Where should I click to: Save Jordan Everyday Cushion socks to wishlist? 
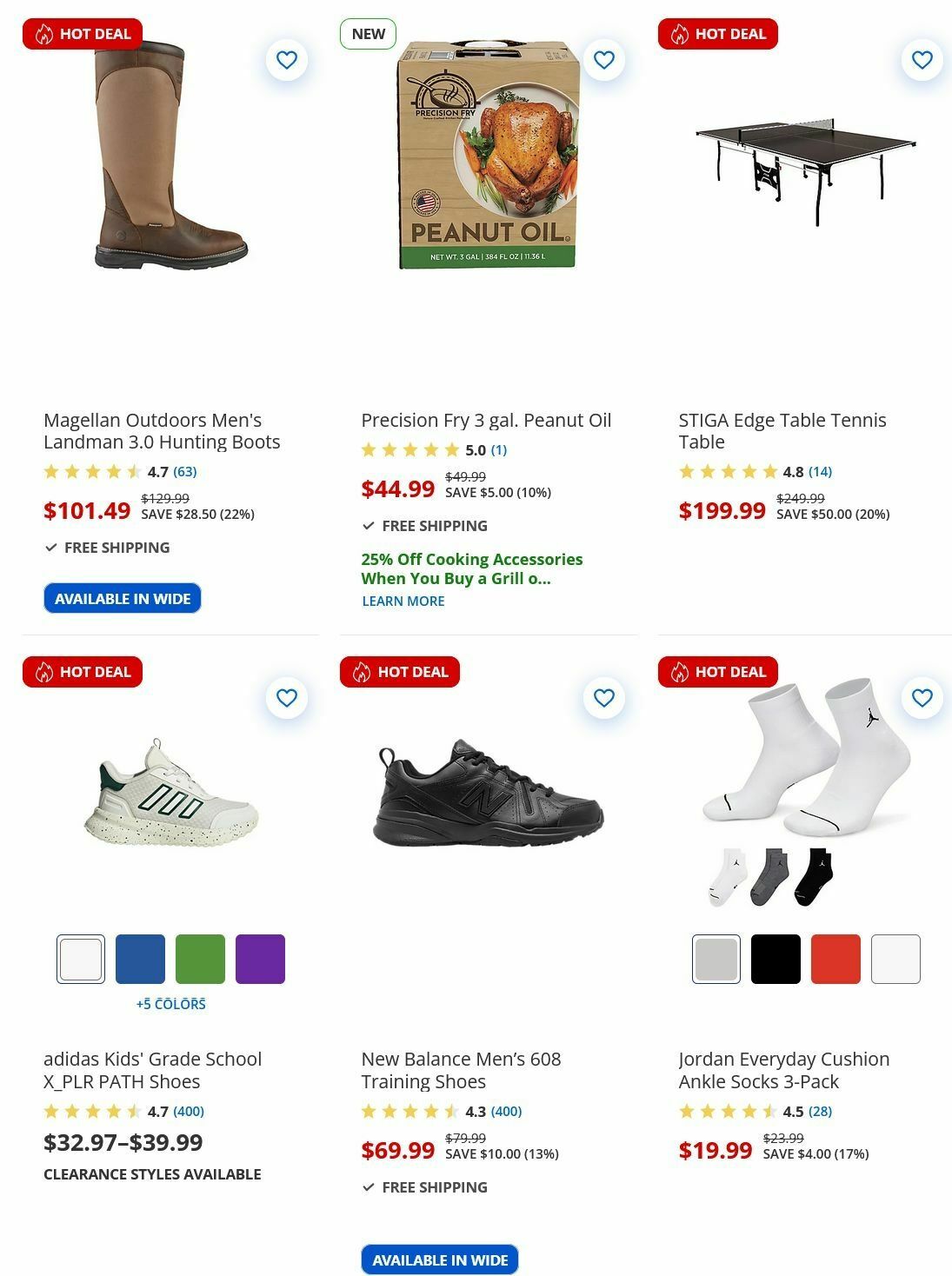(921, 697)
